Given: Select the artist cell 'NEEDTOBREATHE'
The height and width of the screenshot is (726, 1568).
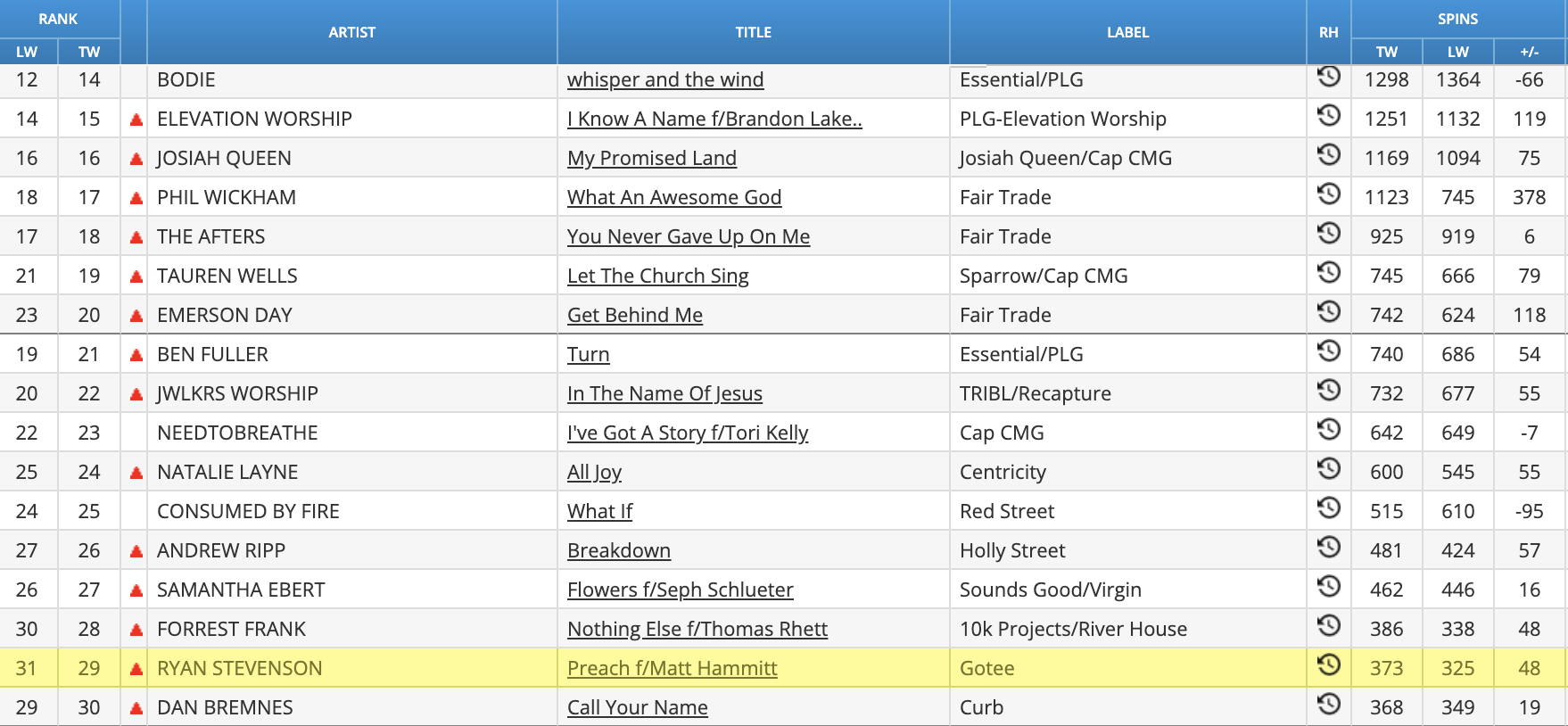Looking at the screenshot, I should (352, 433).
